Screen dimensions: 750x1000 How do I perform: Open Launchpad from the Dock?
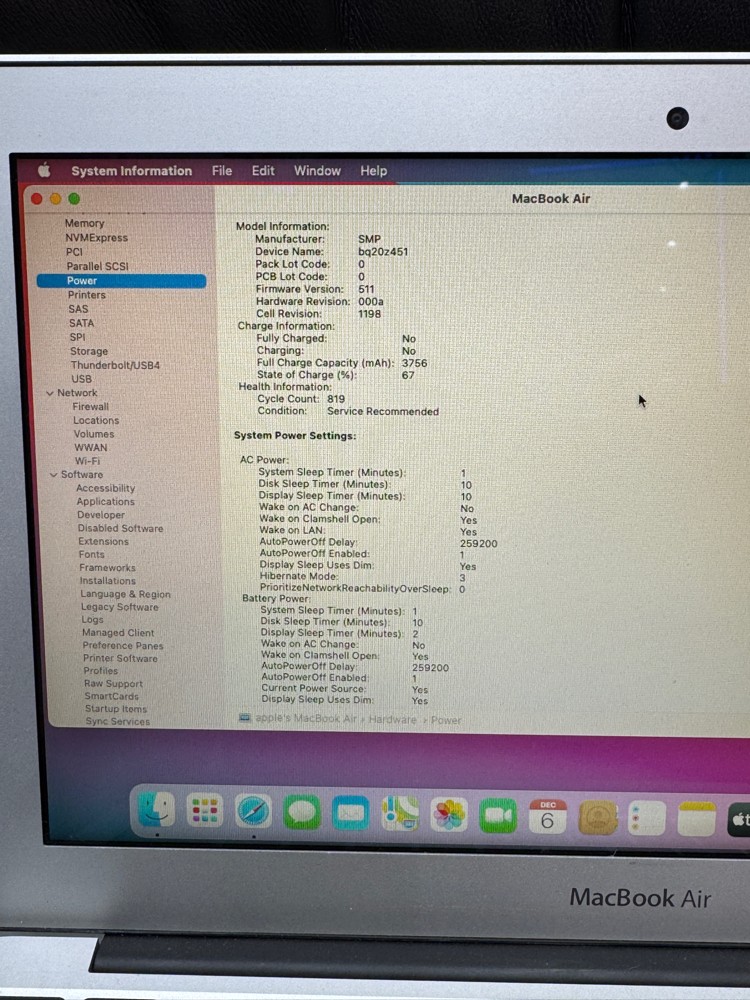[205, 811]
